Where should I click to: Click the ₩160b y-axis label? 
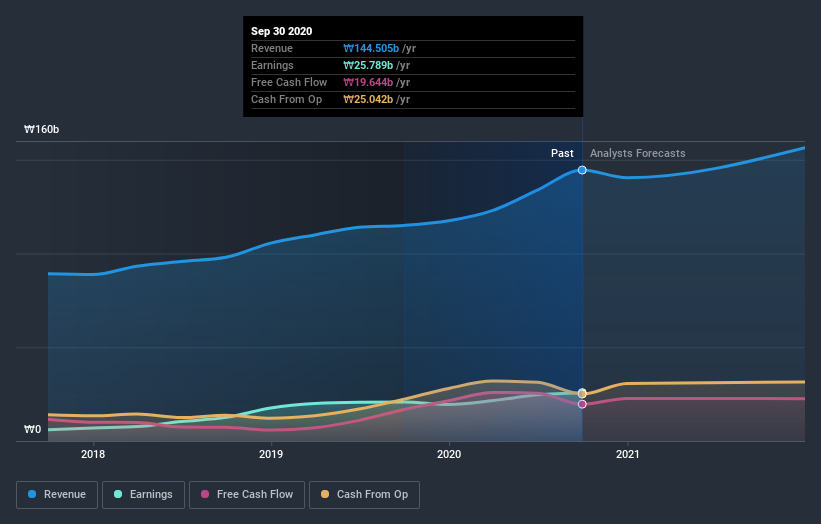(x=41, y=129)
